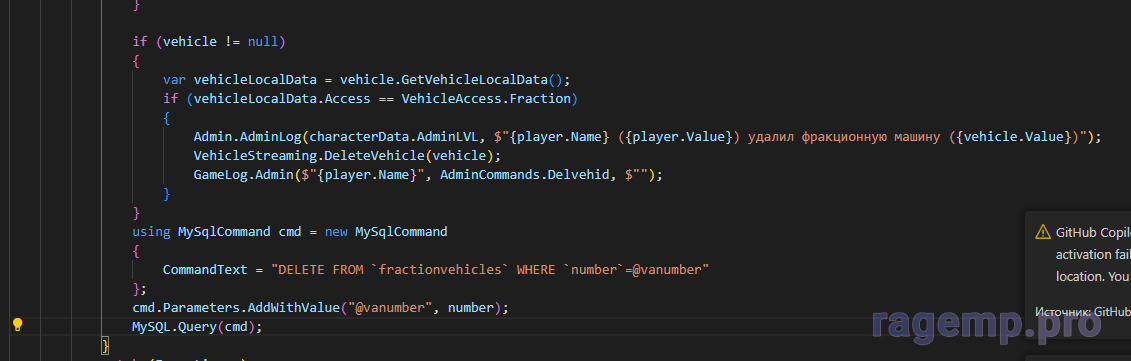This screenshot has width=1131, height=361.
Task: Click the 'number' argument in AddWithValue
Action: point(470,308)
